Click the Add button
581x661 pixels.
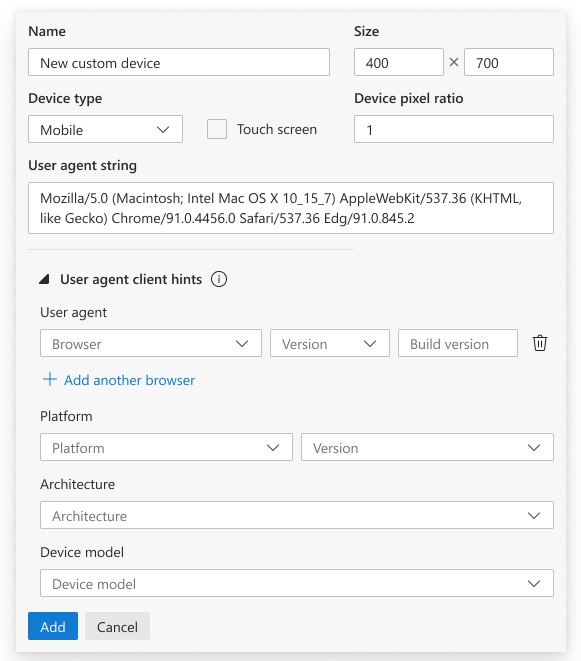[53, 626]
